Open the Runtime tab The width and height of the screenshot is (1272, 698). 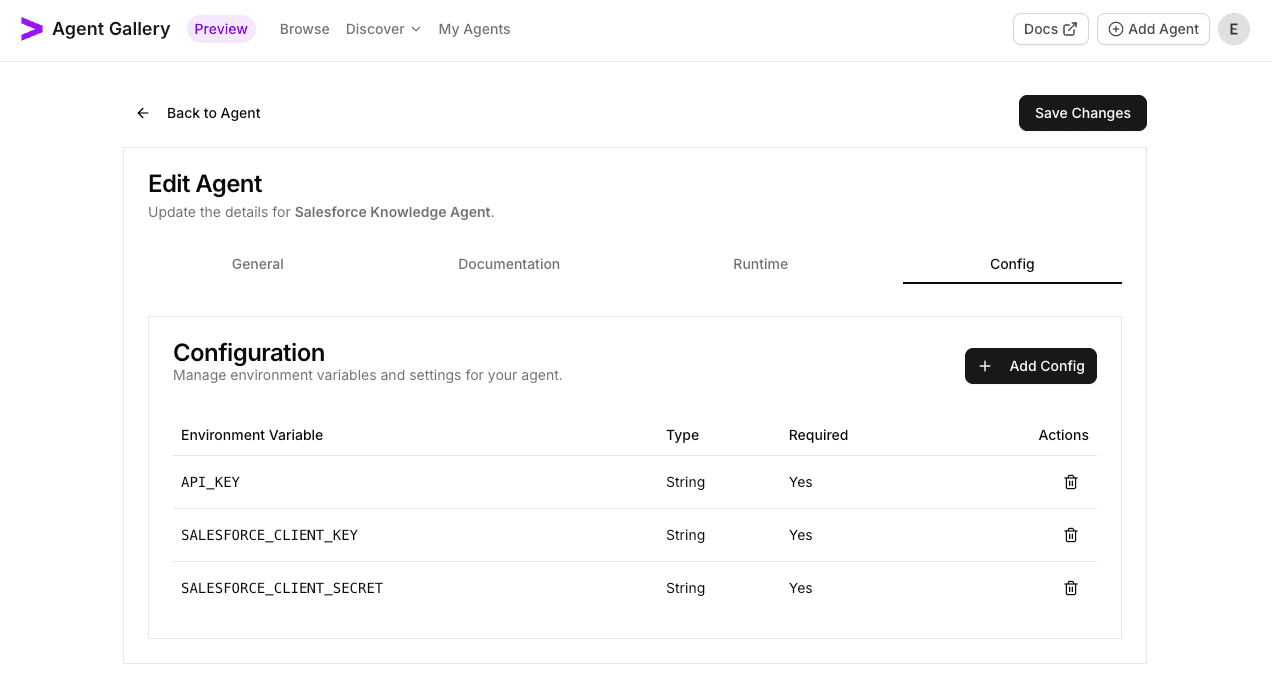(x=760, y=264)
